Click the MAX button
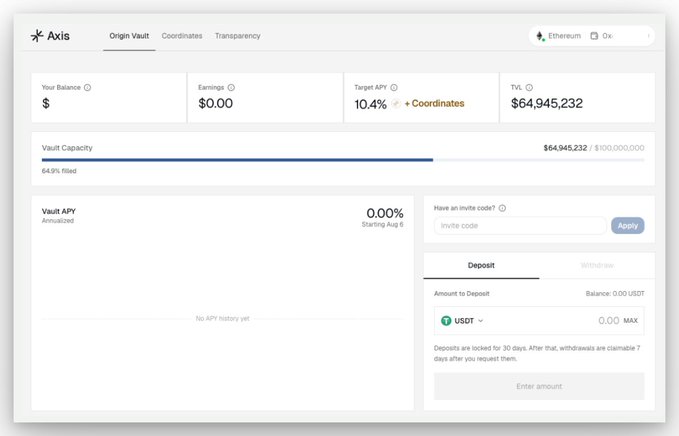This screenshot has width=679, height=436. click(630, 321)
